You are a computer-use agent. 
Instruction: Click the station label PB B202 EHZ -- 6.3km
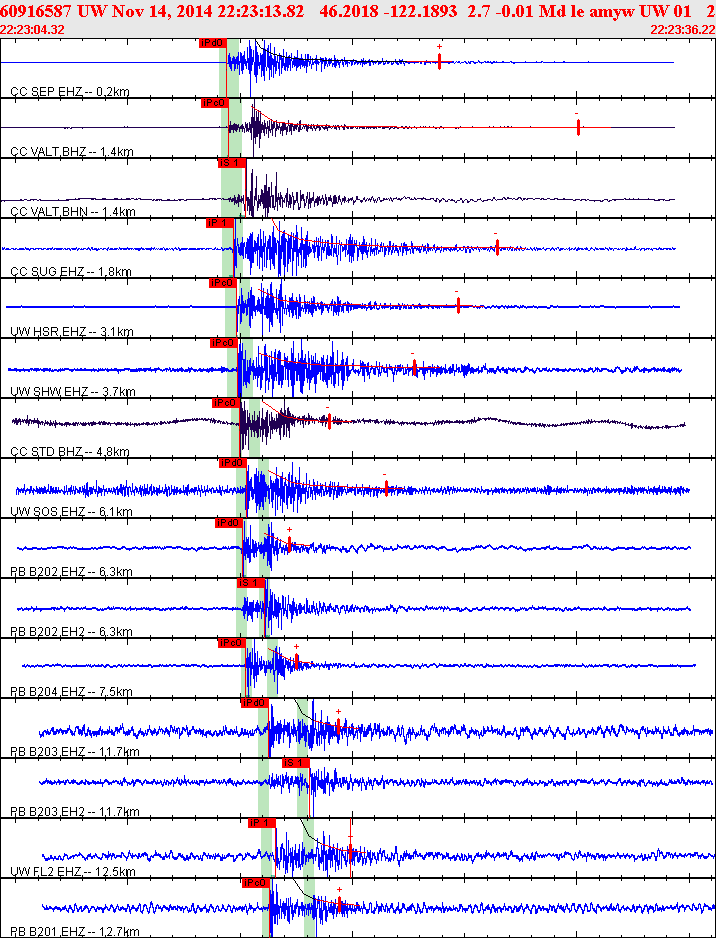click(x=72, y=571)
